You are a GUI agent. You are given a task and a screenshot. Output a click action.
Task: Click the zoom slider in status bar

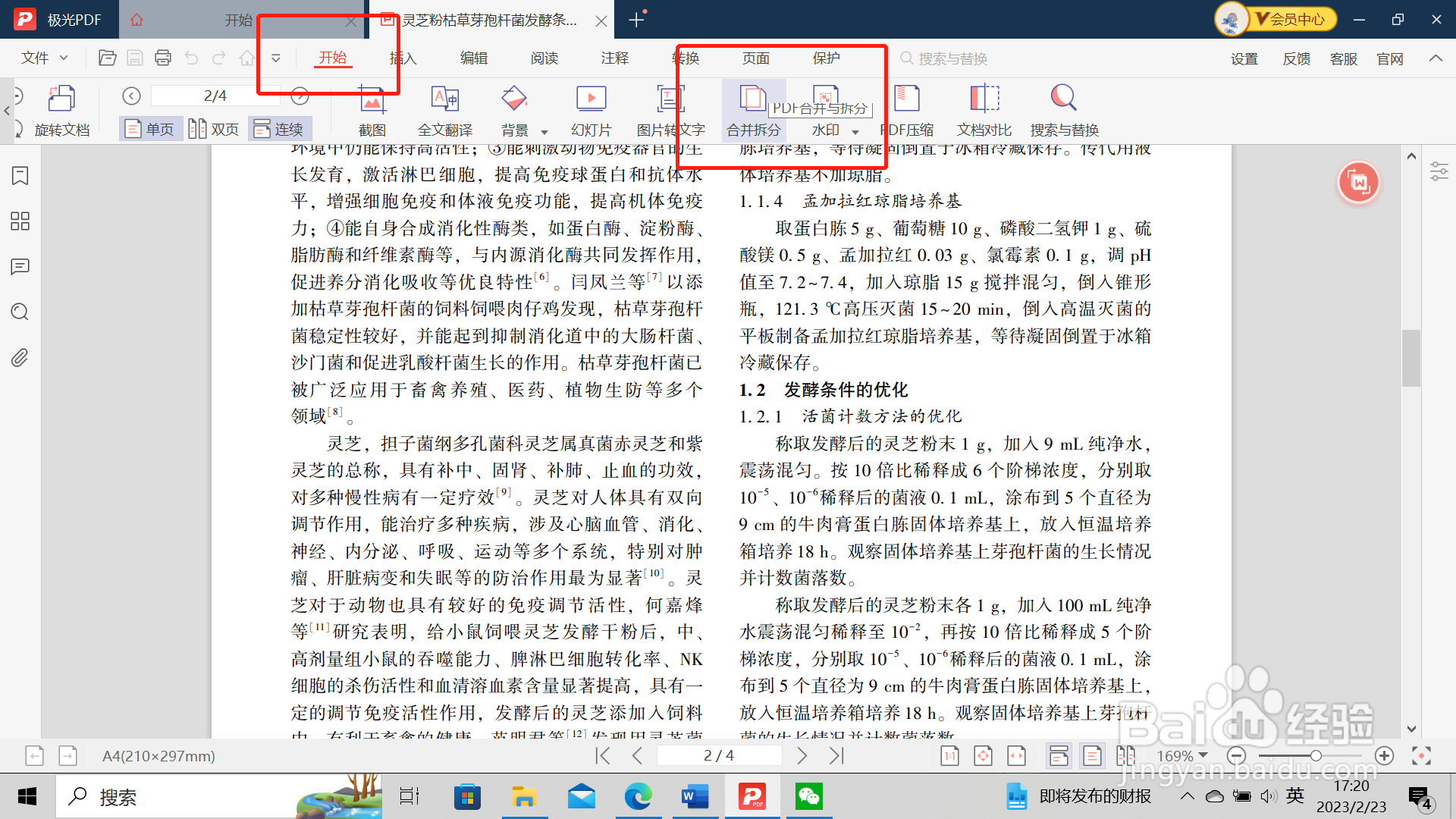click(1315, 756)
